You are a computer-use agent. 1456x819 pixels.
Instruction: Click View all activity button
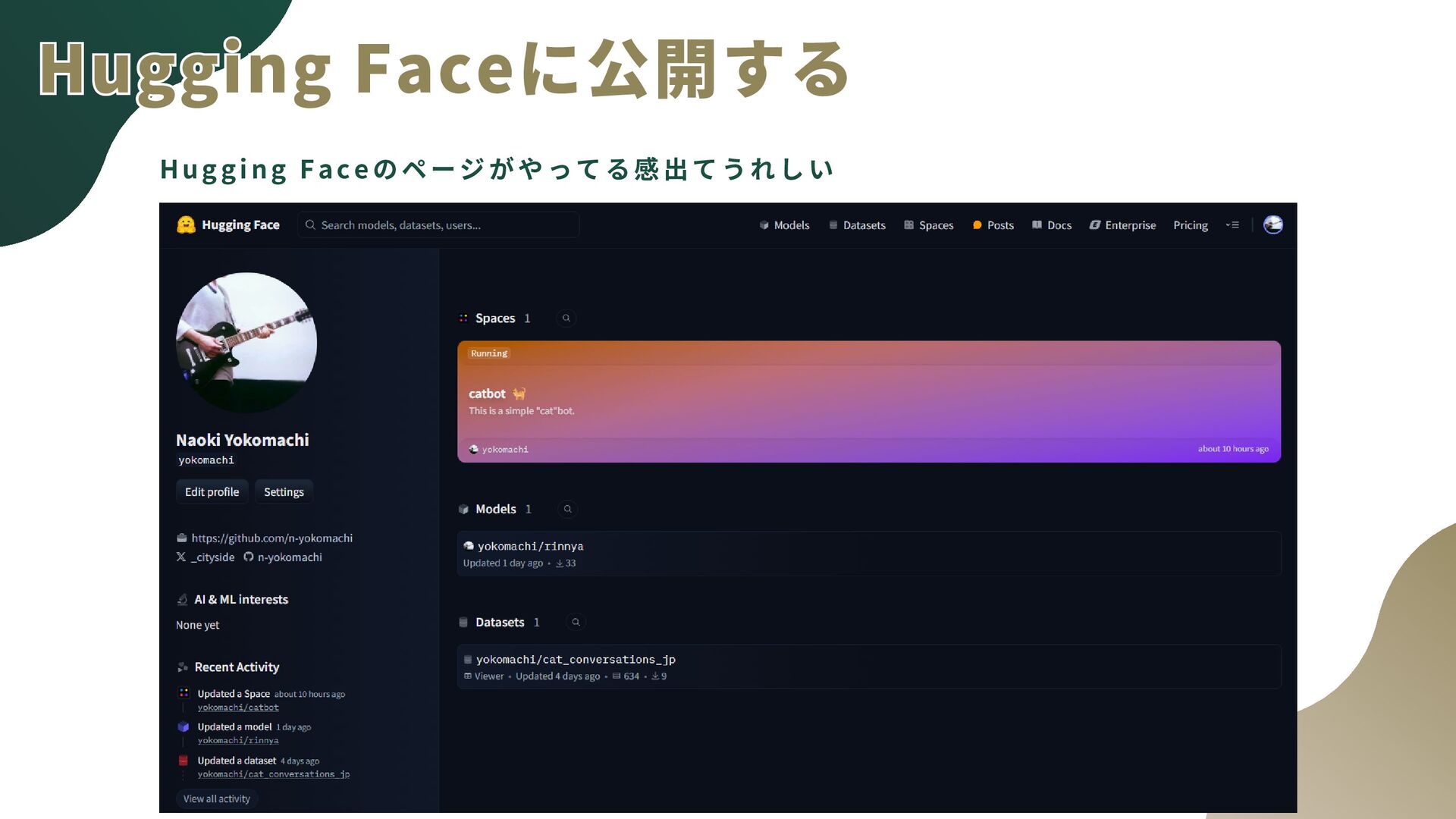pyautogui.click(x=217, y=799)
